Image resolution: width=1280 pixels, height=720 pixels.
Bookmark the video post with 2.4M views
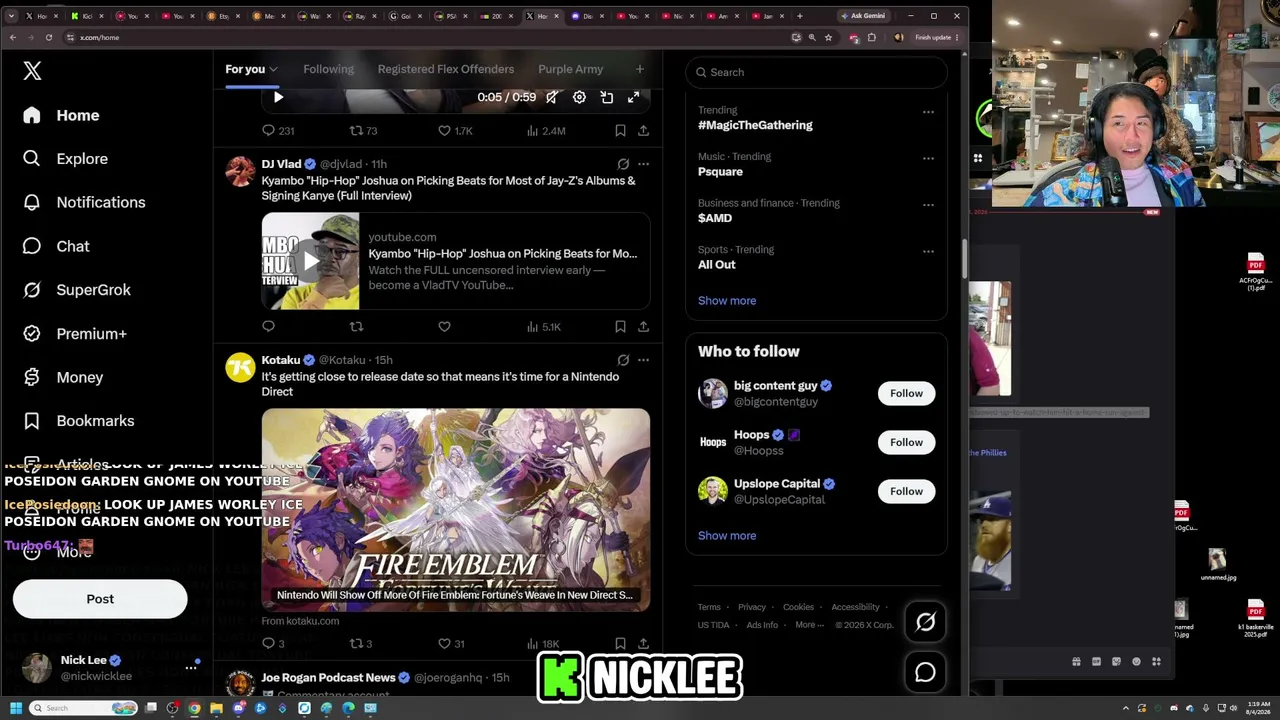pyautogui.click(x=620, y=131)
